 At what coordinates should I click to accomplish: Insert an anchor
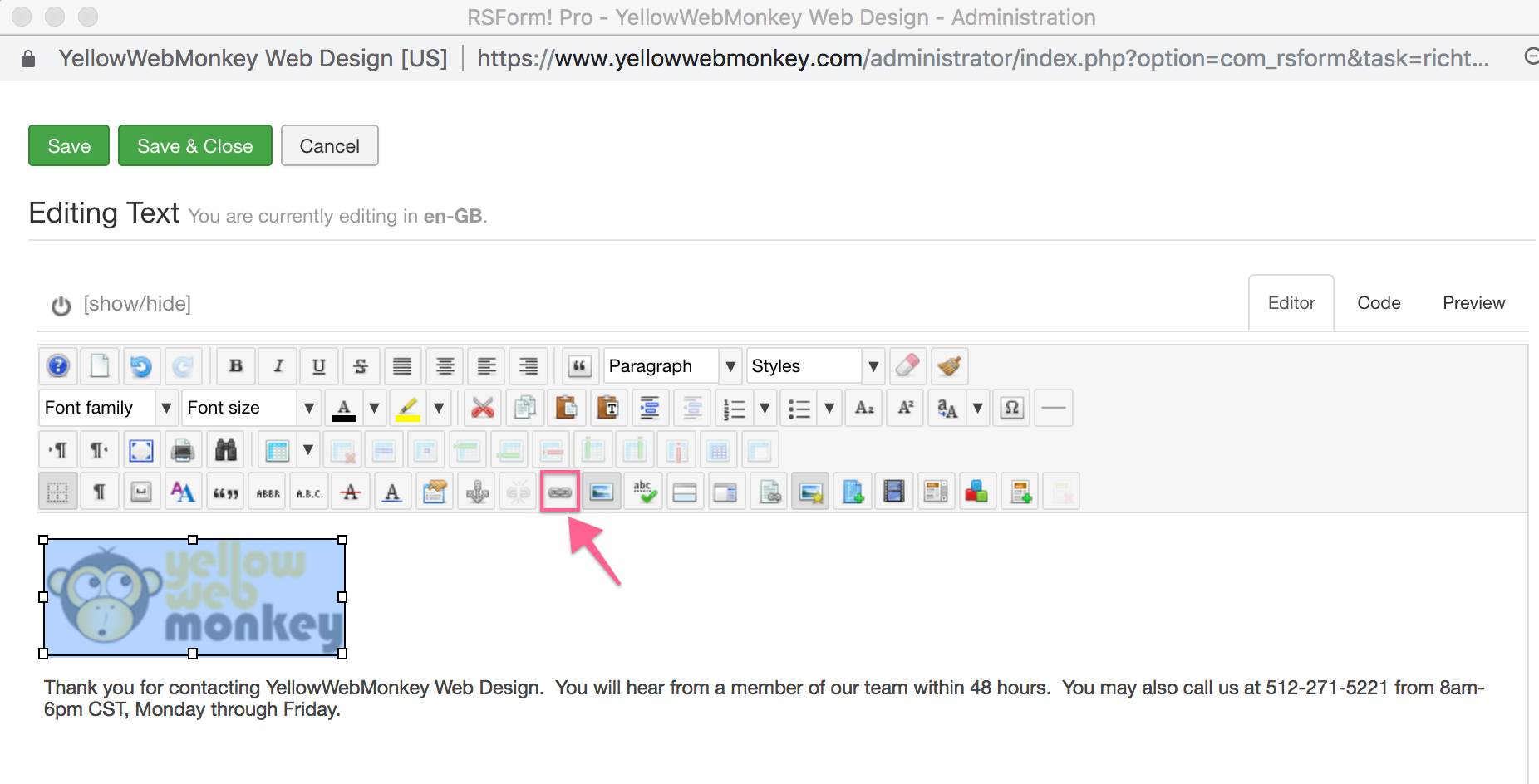point(477,492)
